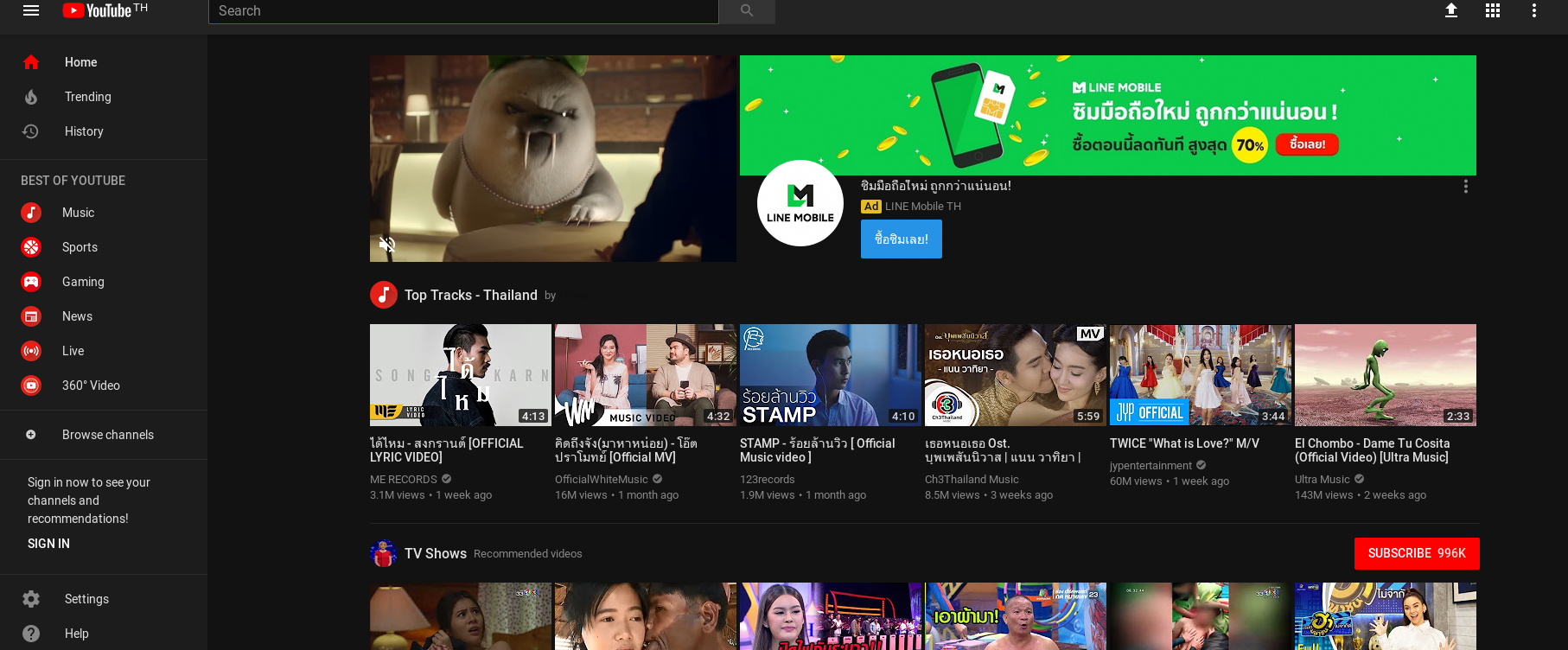Click the walrus ad video preview

point(553,158)
